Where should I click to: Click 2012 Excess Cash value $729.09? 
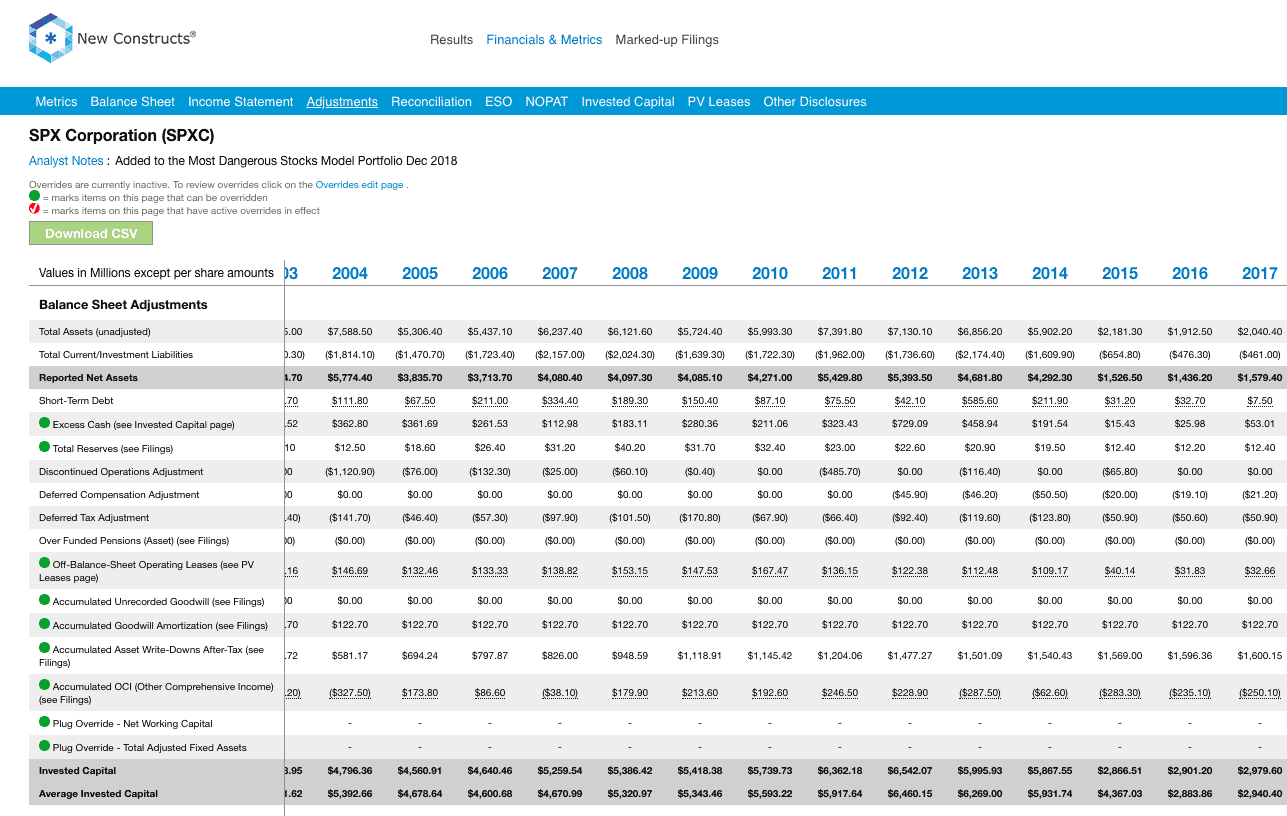[910, 424]
